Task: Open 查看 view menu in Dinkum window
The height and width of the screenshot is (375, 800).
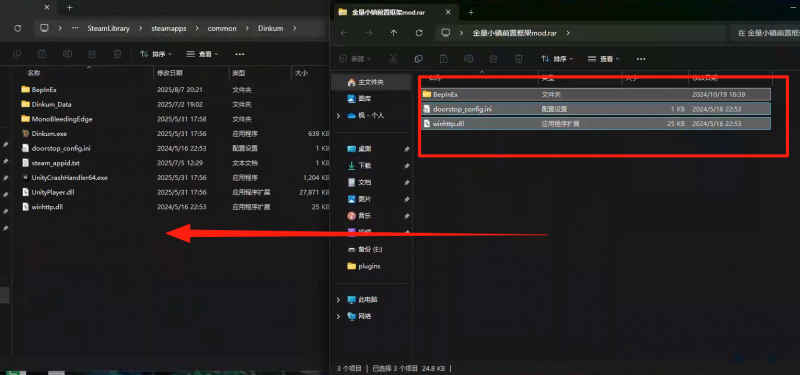Action: pos(202,54)
